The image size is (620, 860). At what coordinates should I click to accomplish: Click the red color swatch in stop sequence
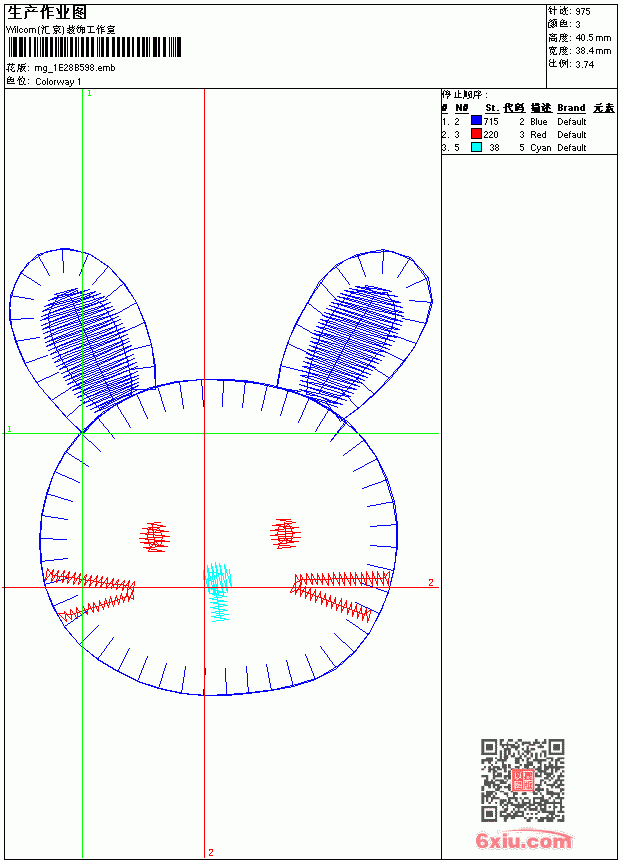(476, 134)
